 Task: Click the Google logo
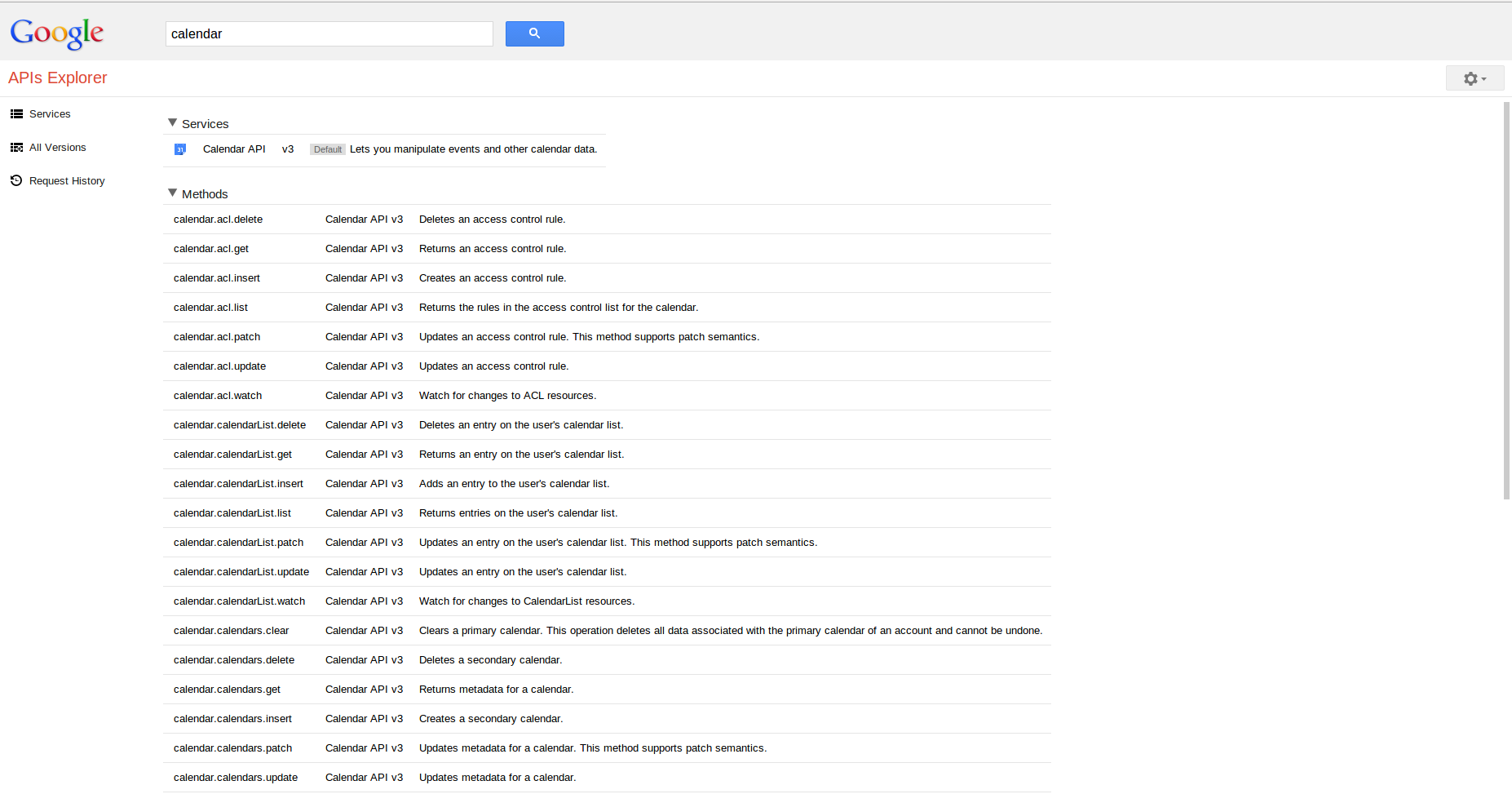[x=57, y=33]
